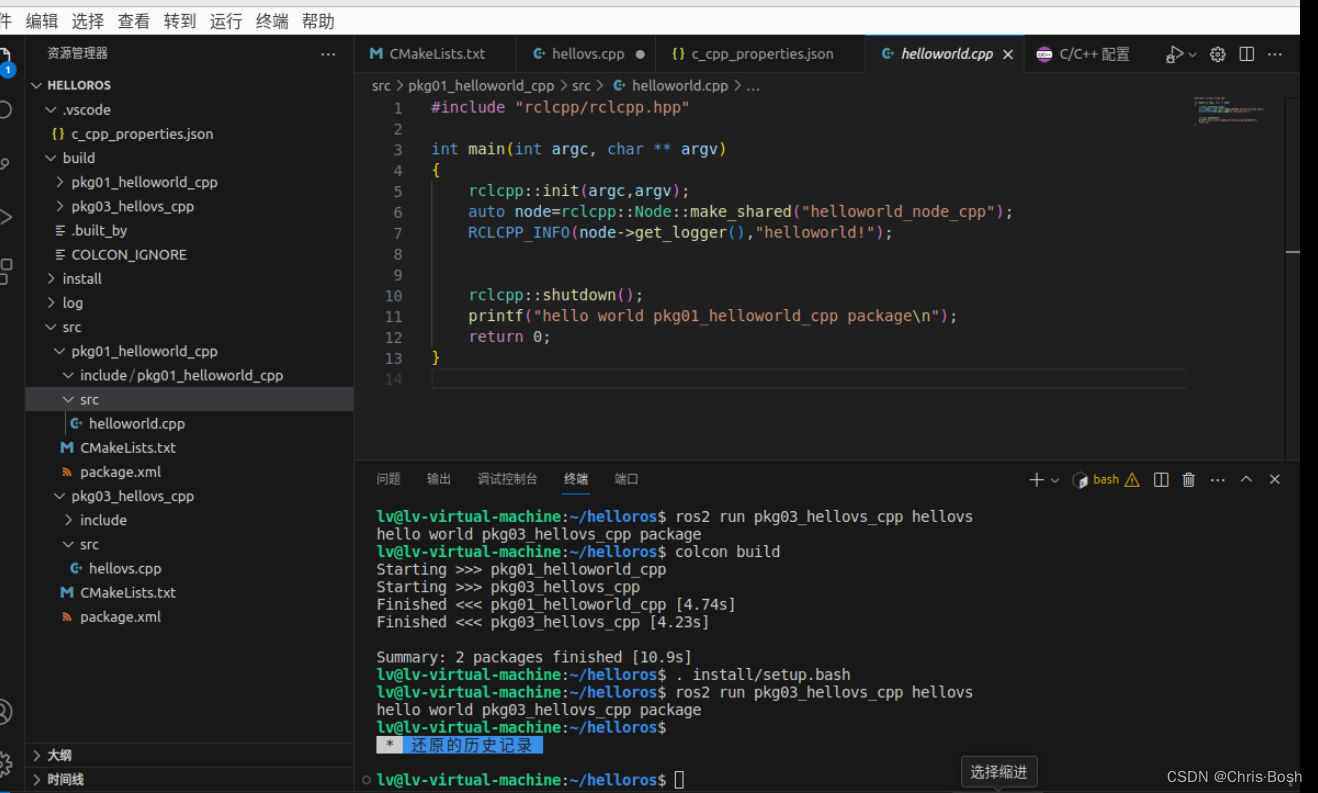Switch to the 问题 panel tab

click(389, 480)
